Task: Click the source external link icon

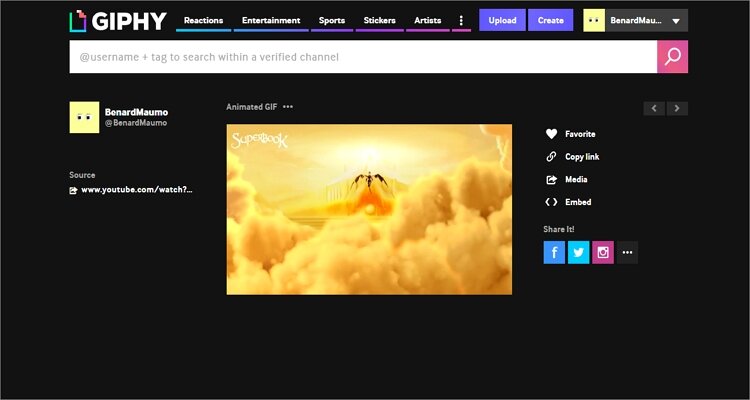Action: (73, 190)
